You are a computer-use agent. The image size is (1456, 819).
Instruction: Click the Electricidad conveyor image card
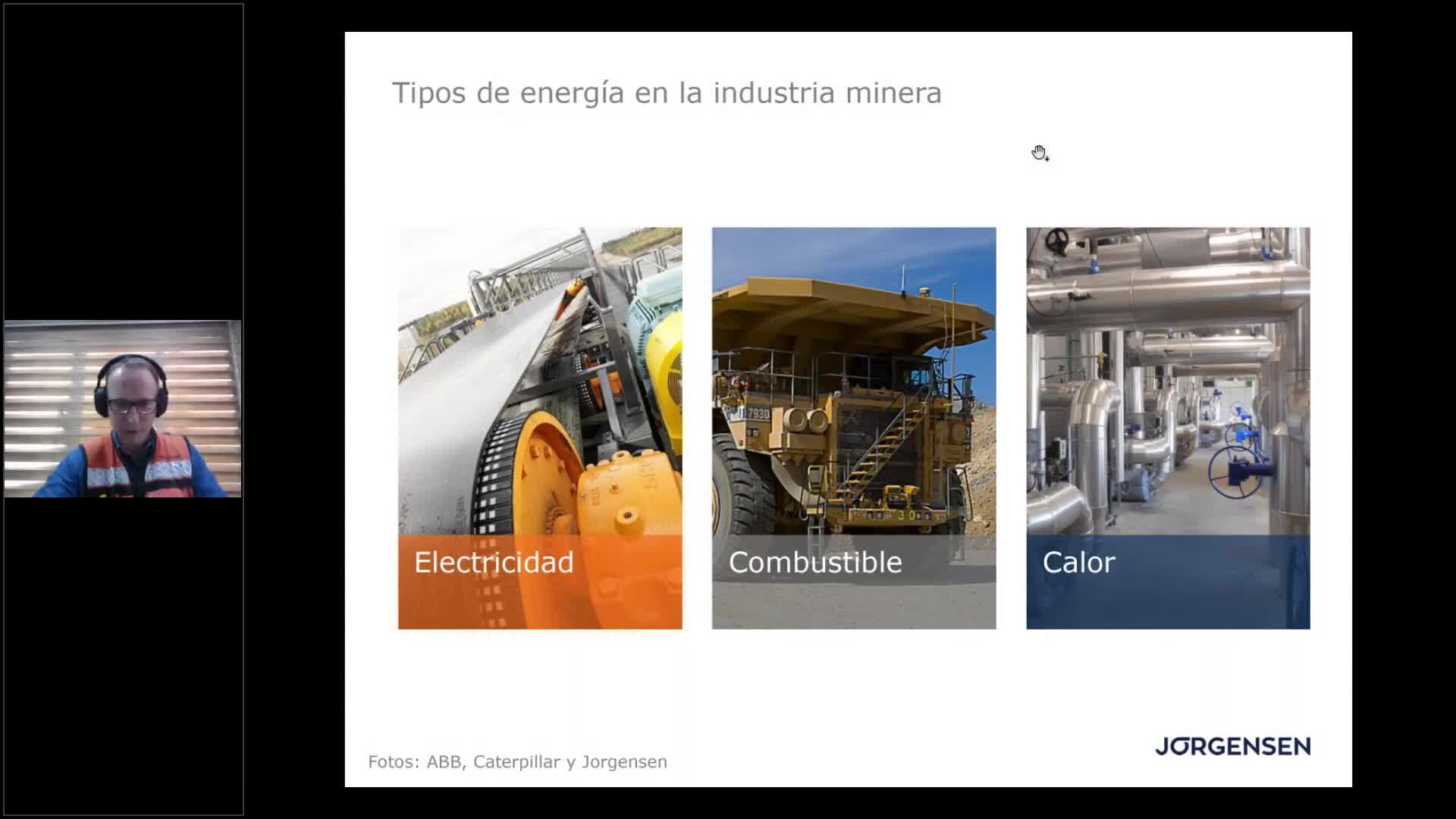(540, 428)
